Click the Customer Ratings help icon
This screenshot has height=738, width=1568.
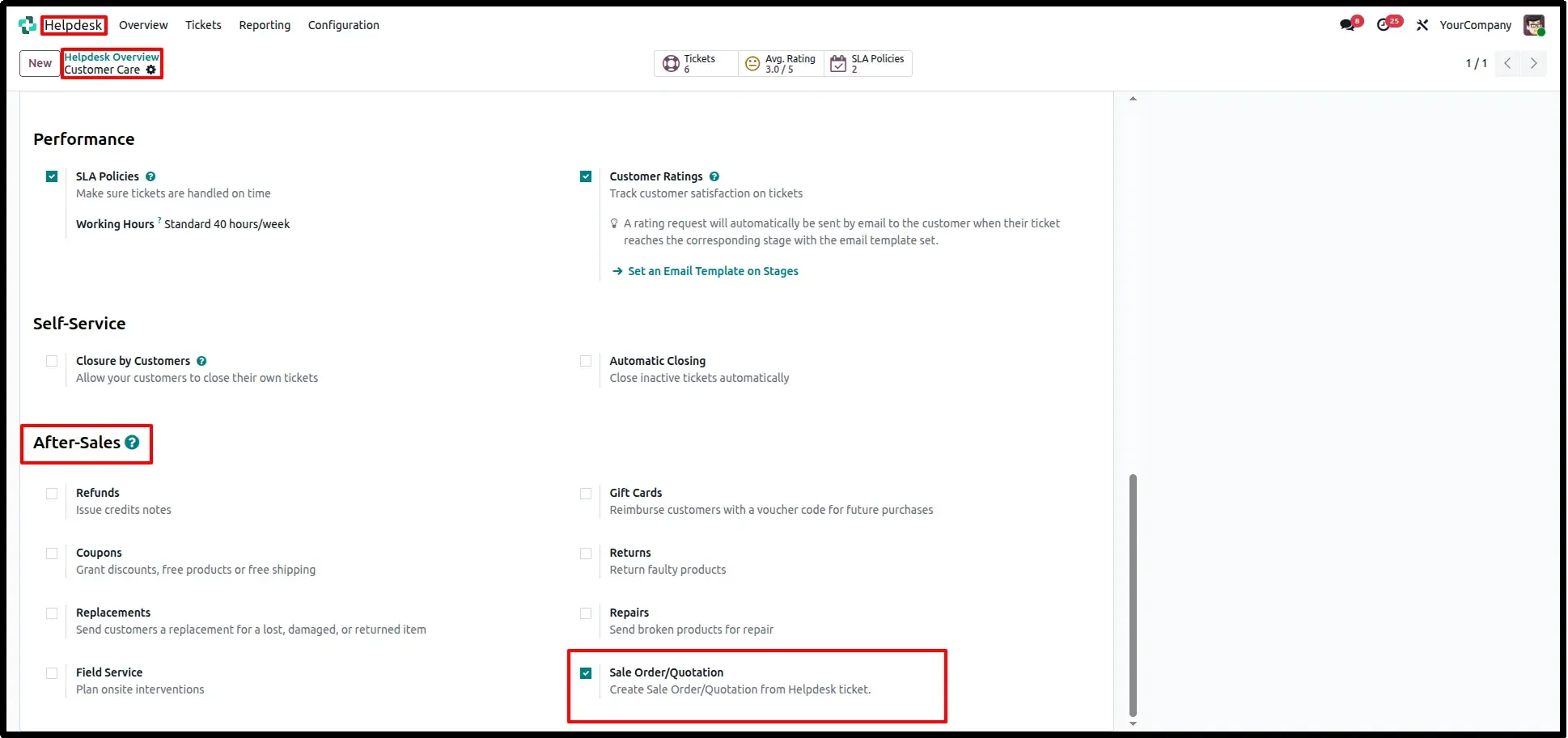tap(714, 176)
